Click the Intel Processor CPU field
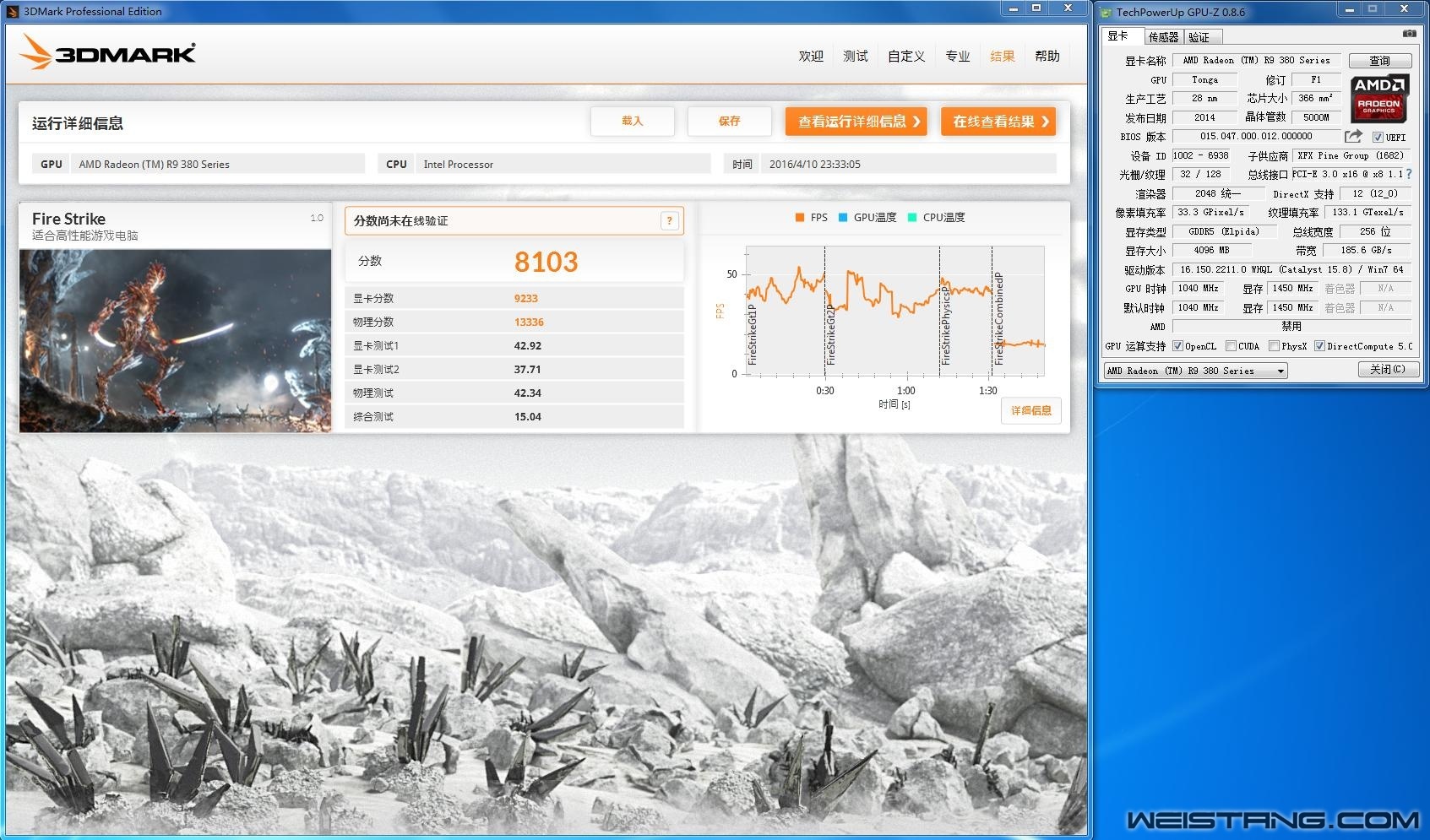The width and height of the screenshot is (1430, 840). pos(563,164)
